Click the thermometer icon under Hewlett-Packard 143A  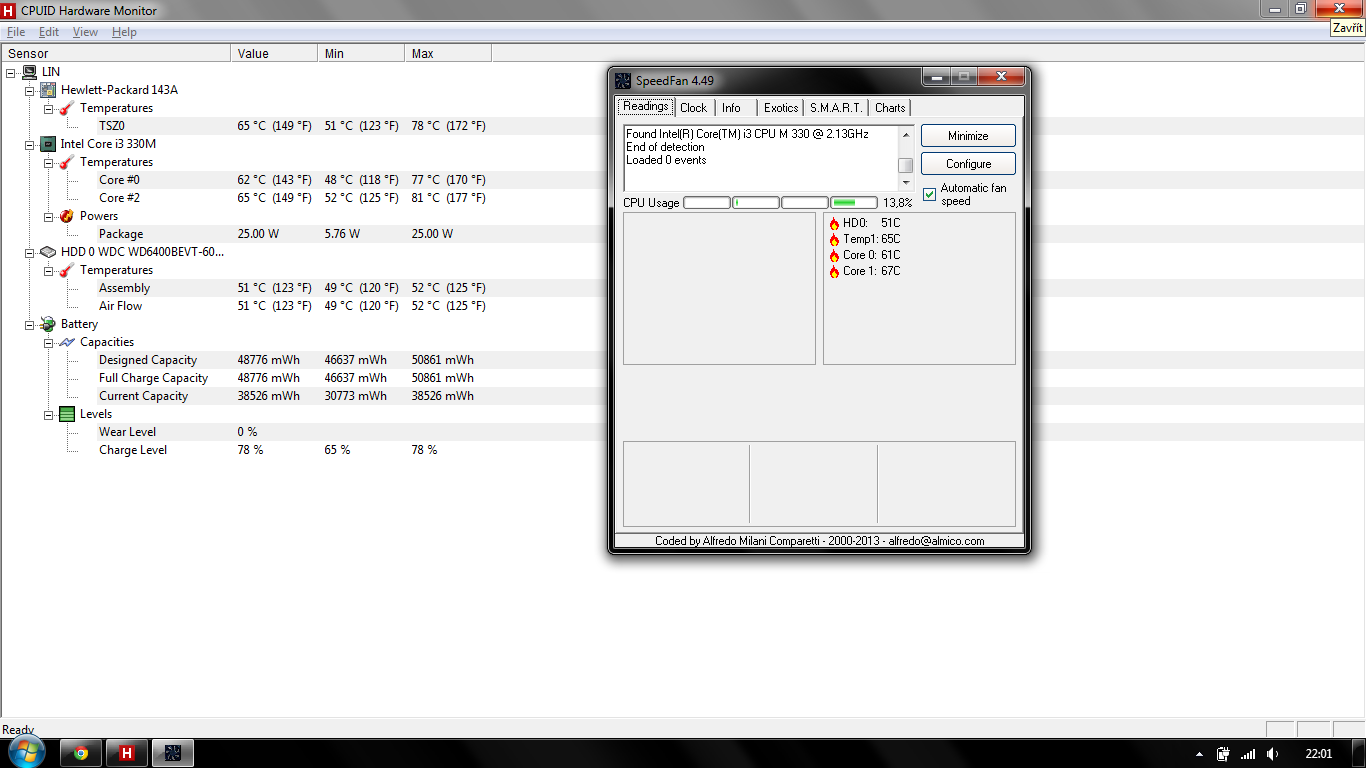67,108
